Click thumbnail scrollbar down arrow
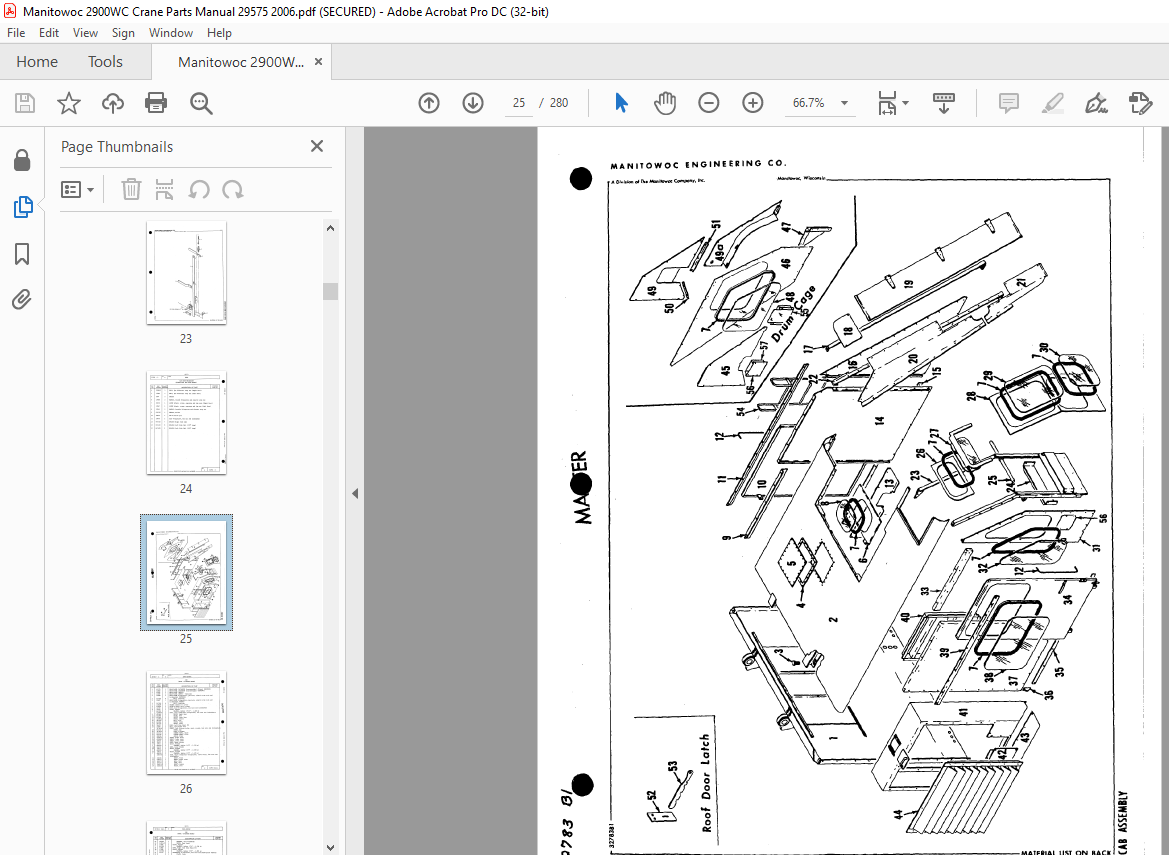This screenshot has width=1169, height=855. tap(330, 848)
